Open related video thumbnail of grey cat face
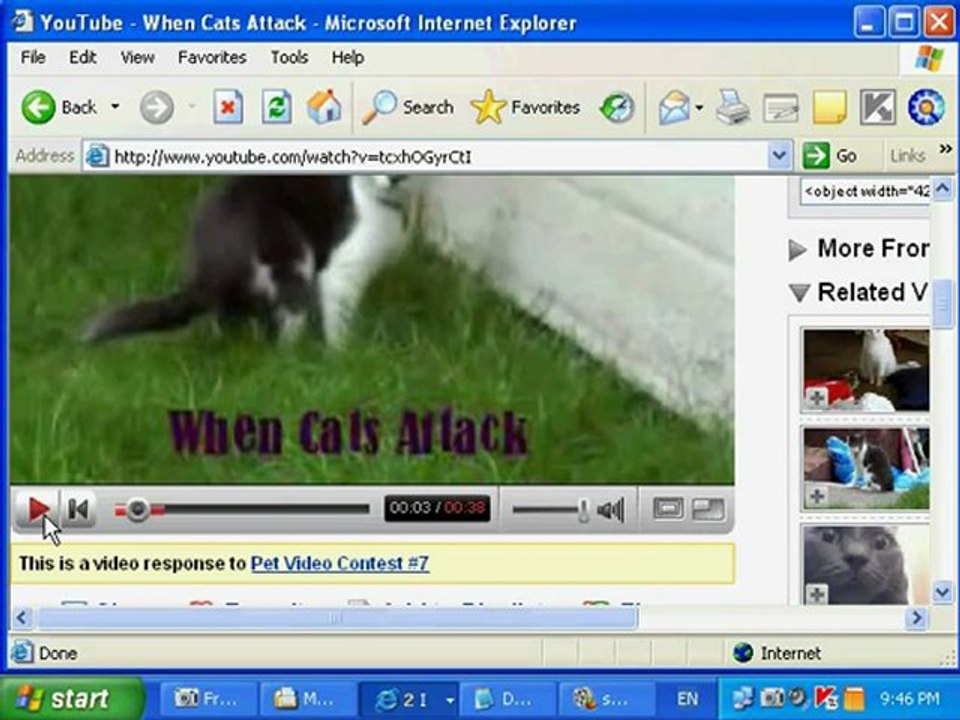This screenshot has height=720, width=960. pos(866,564)
